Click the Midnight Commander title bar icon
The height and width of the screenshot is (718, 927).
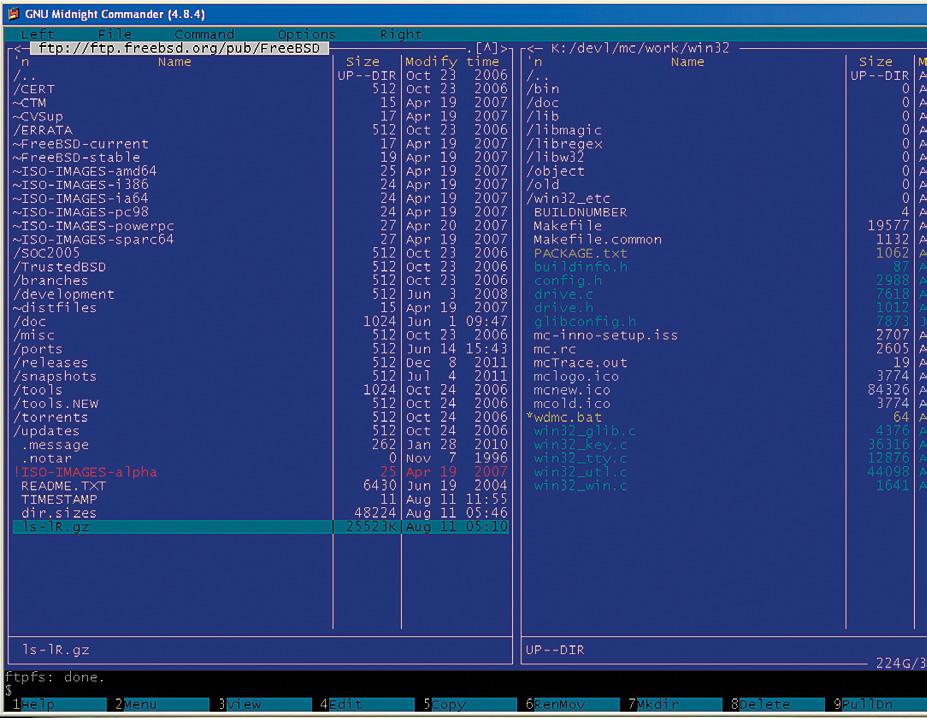14,14
